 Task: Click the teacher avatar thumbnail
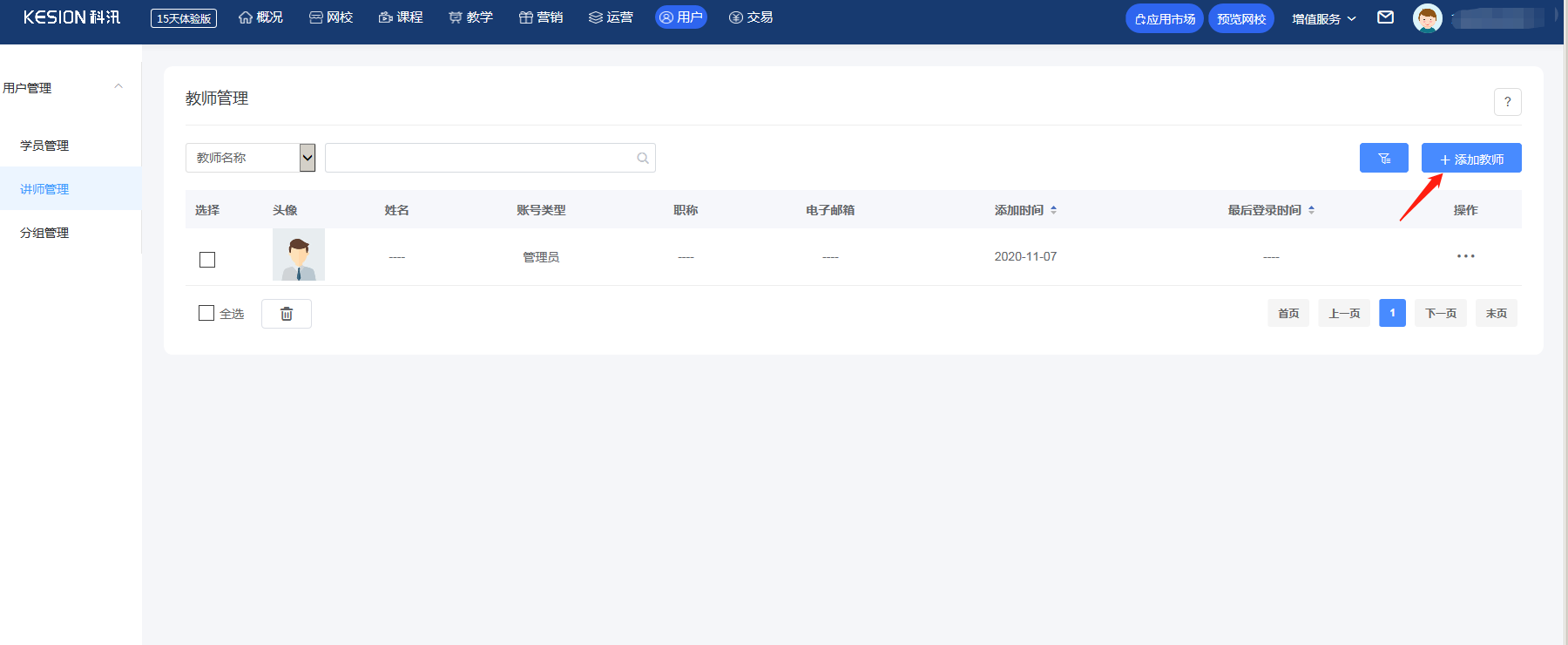(299, 255)
